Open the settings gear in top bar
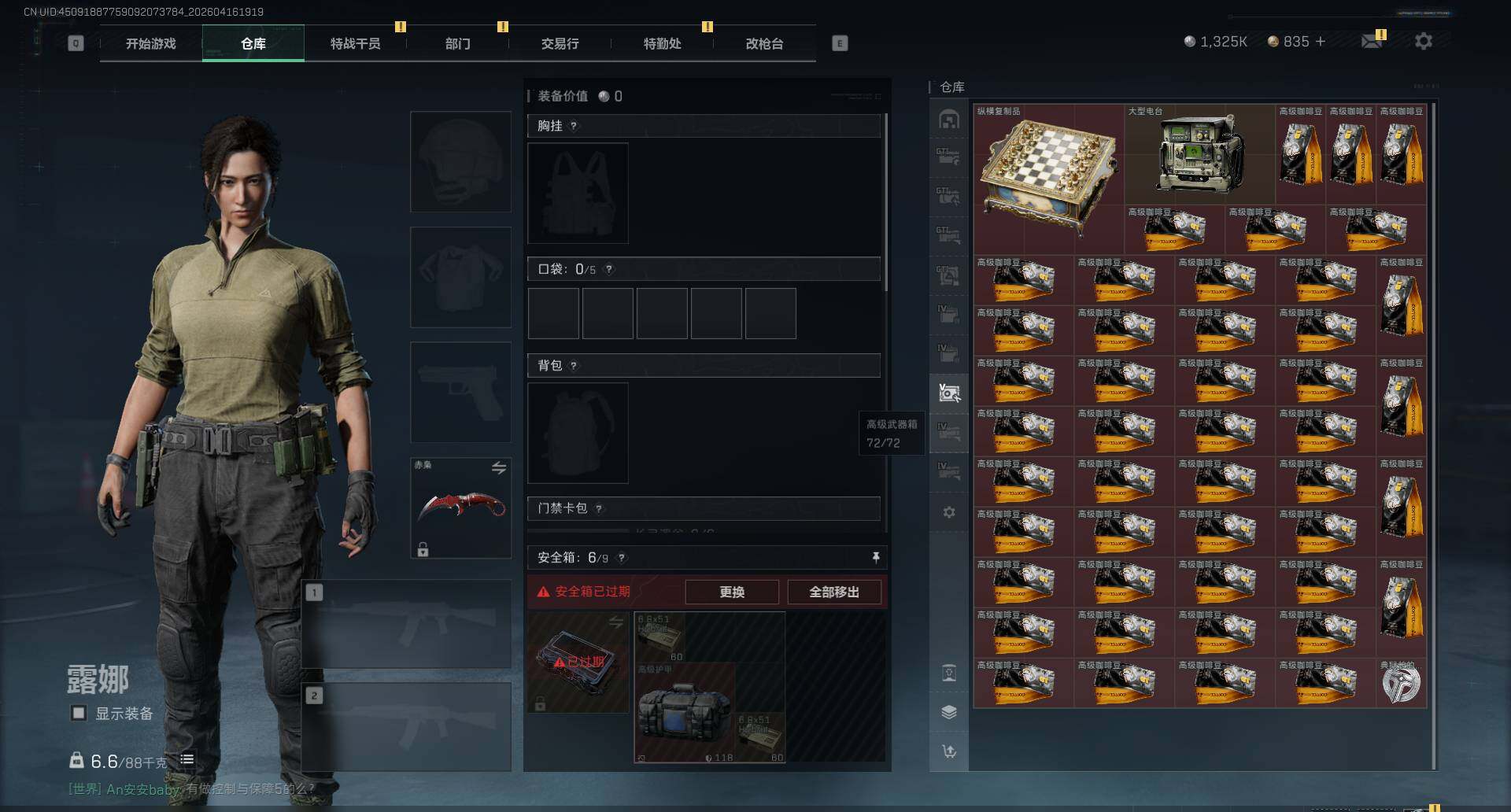The width and height of the screenshot is (1511, 812). [1424, 41]
